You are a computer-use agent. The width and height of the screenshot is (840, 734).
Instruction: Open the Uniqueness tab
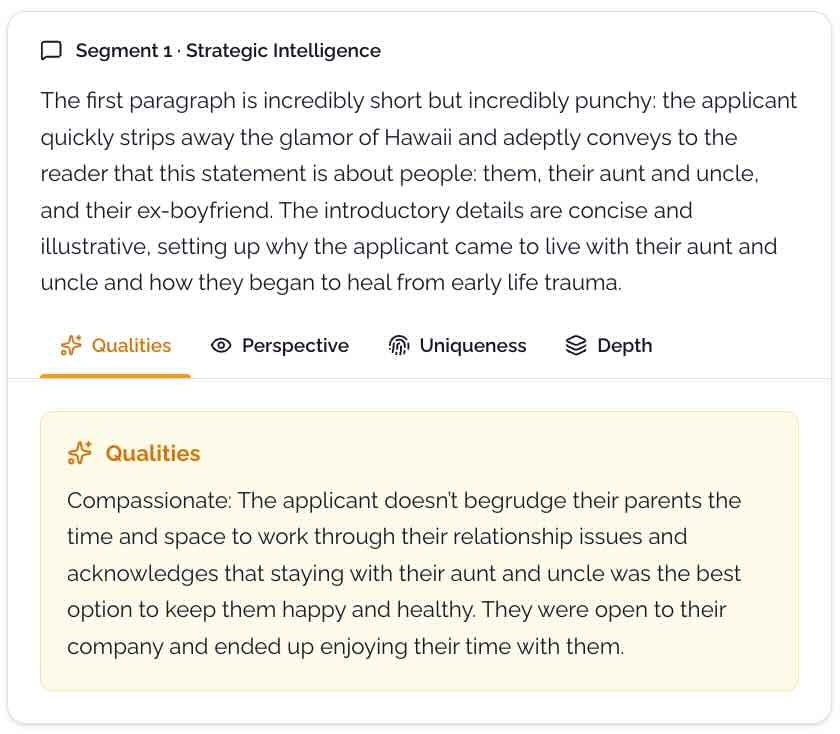(x=472, y=346)
